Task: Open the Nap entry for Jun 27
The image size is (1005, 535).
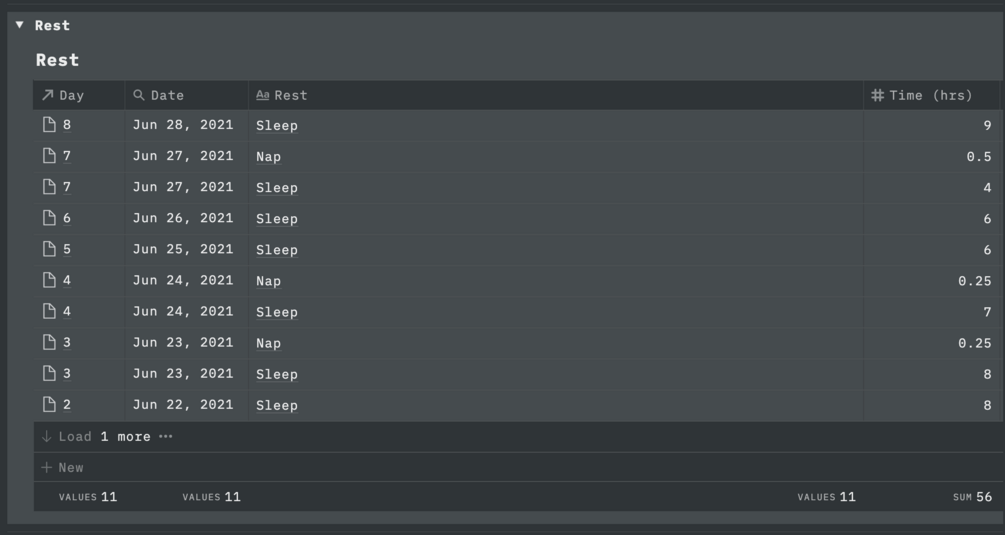Action: [x=268, y=156]
